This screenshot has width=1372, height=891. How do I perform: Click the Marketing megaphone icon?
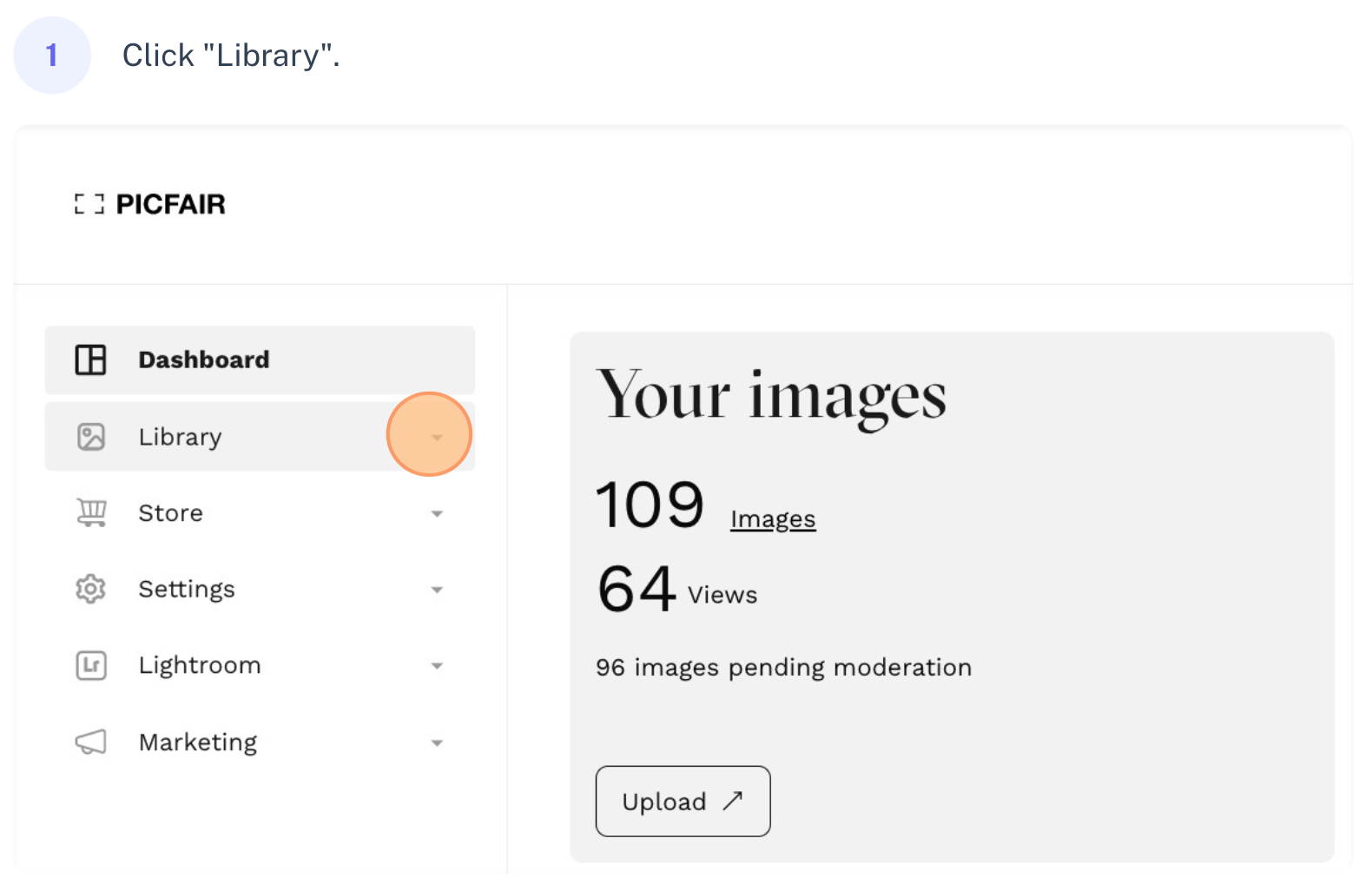click(x=90, y=742)
